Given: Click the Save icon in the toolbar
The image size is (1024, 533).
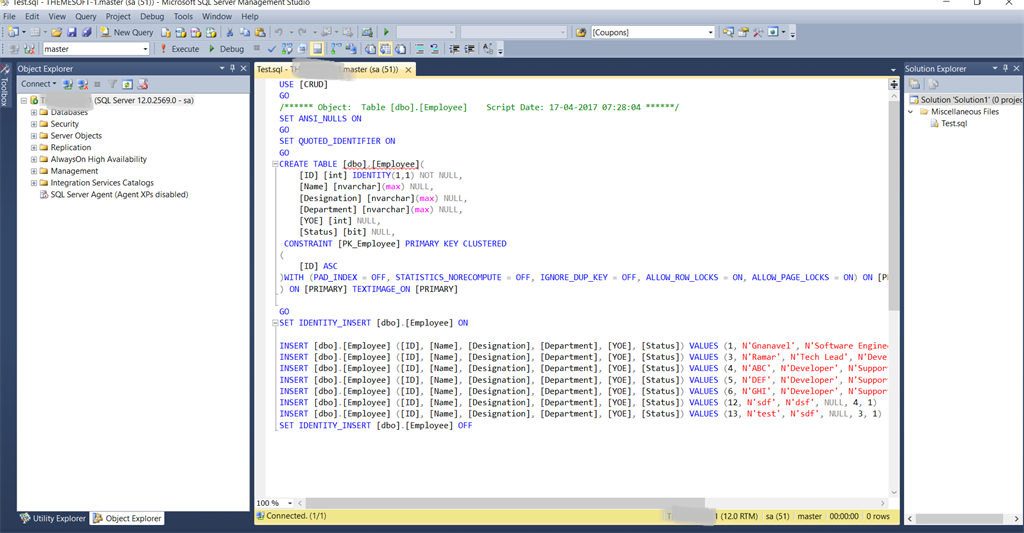Looking at the screenshot, I should [73, 32].
